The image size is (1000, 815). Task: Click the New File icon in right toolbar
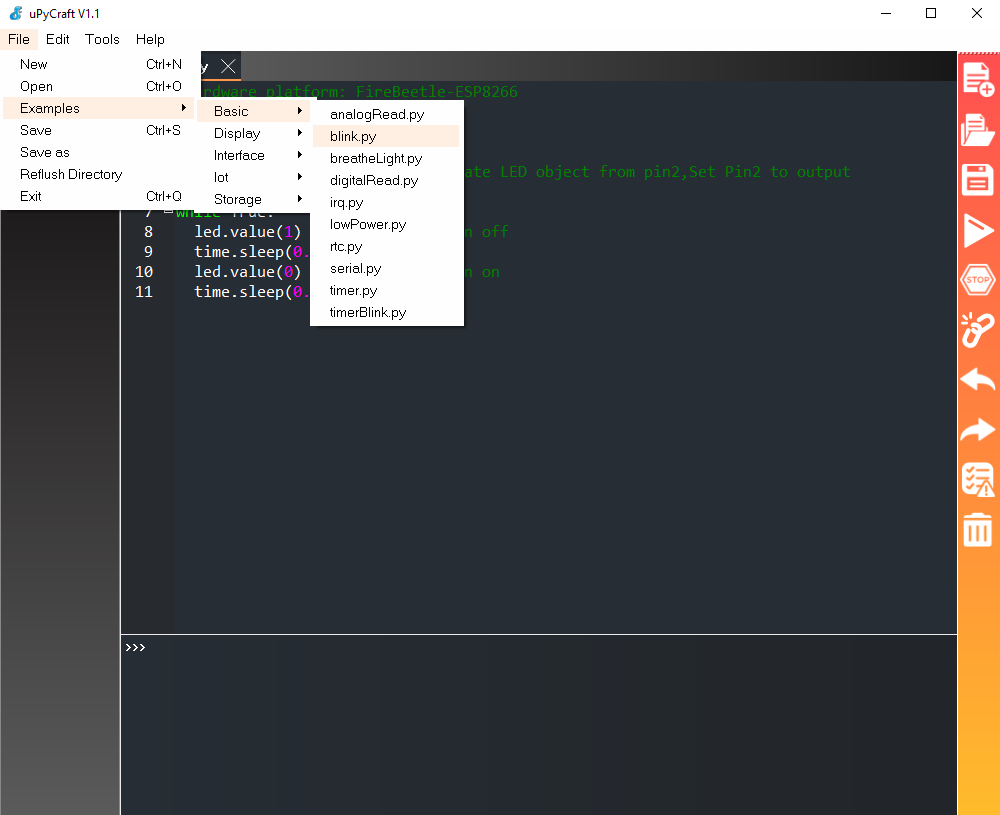(x=977, y=79)
